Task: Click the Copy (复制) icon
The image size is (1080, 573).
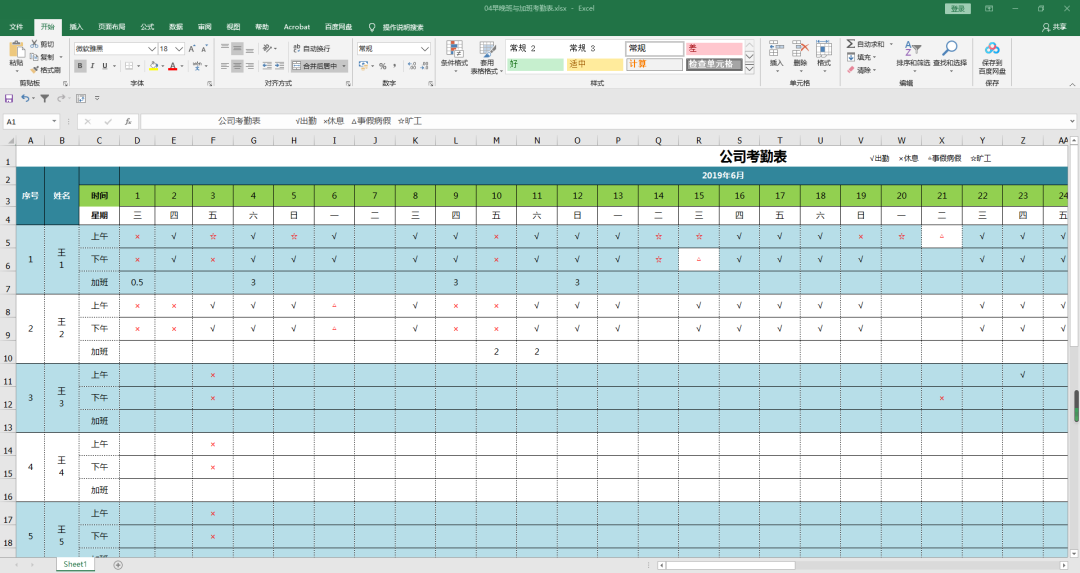Action: (x=34, y=56)
